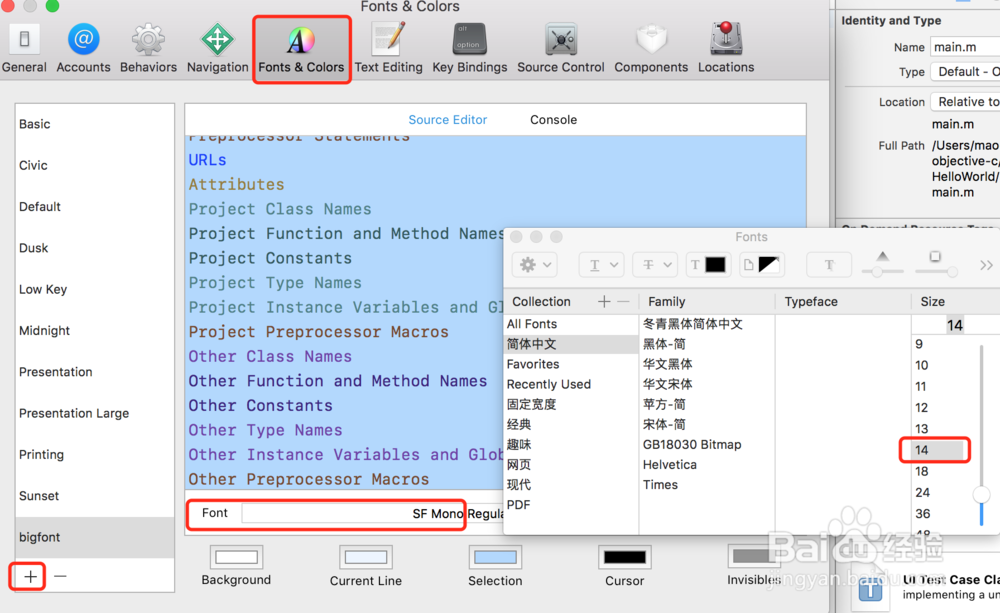Click the Current Line color well
Screen dimensions: 1000x613
[366, 558]
